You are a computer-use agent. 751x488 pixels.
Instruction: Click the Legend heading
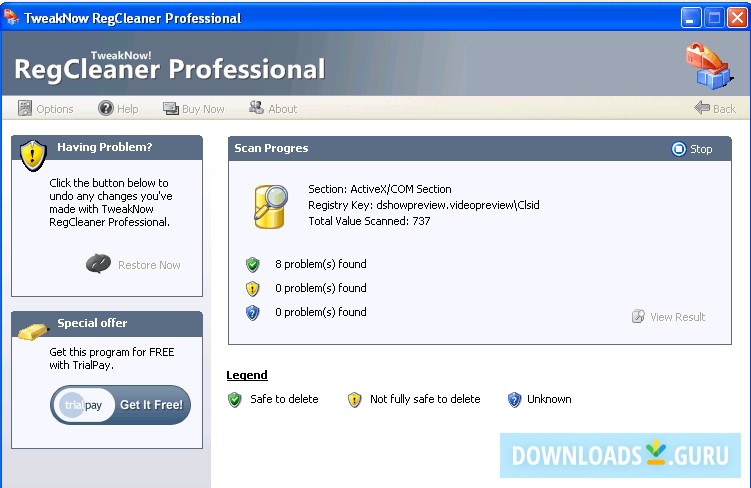(x=247, y=375)
